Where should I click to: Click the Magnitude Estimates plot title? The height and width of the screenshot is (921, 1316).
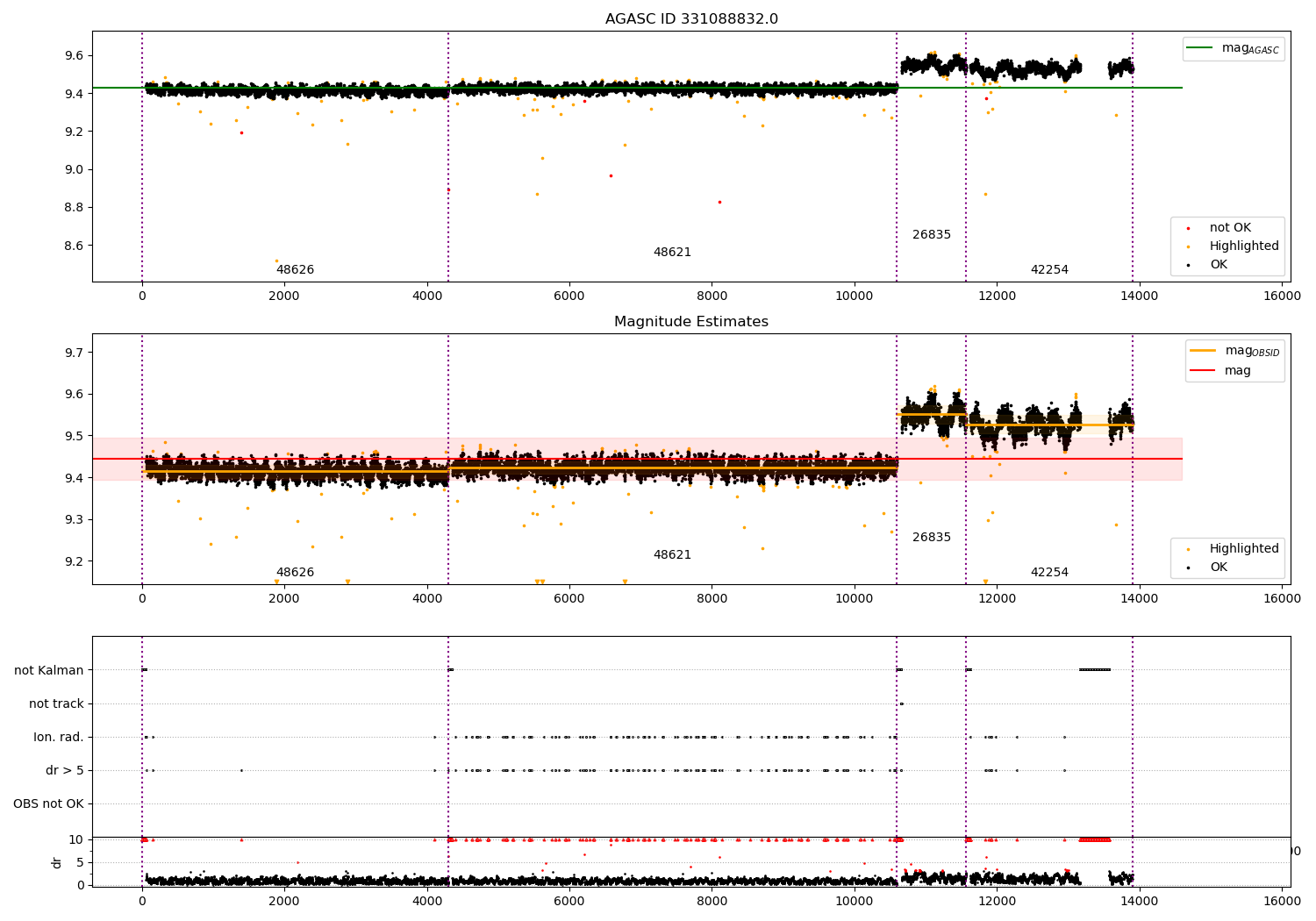click(x=691, y=322)
